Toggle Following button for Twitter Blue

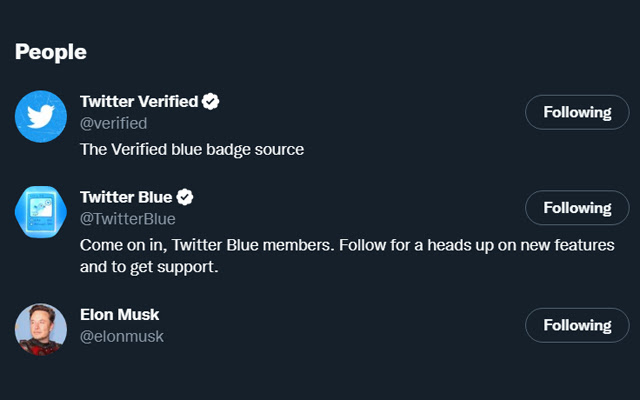pos(577,208)
